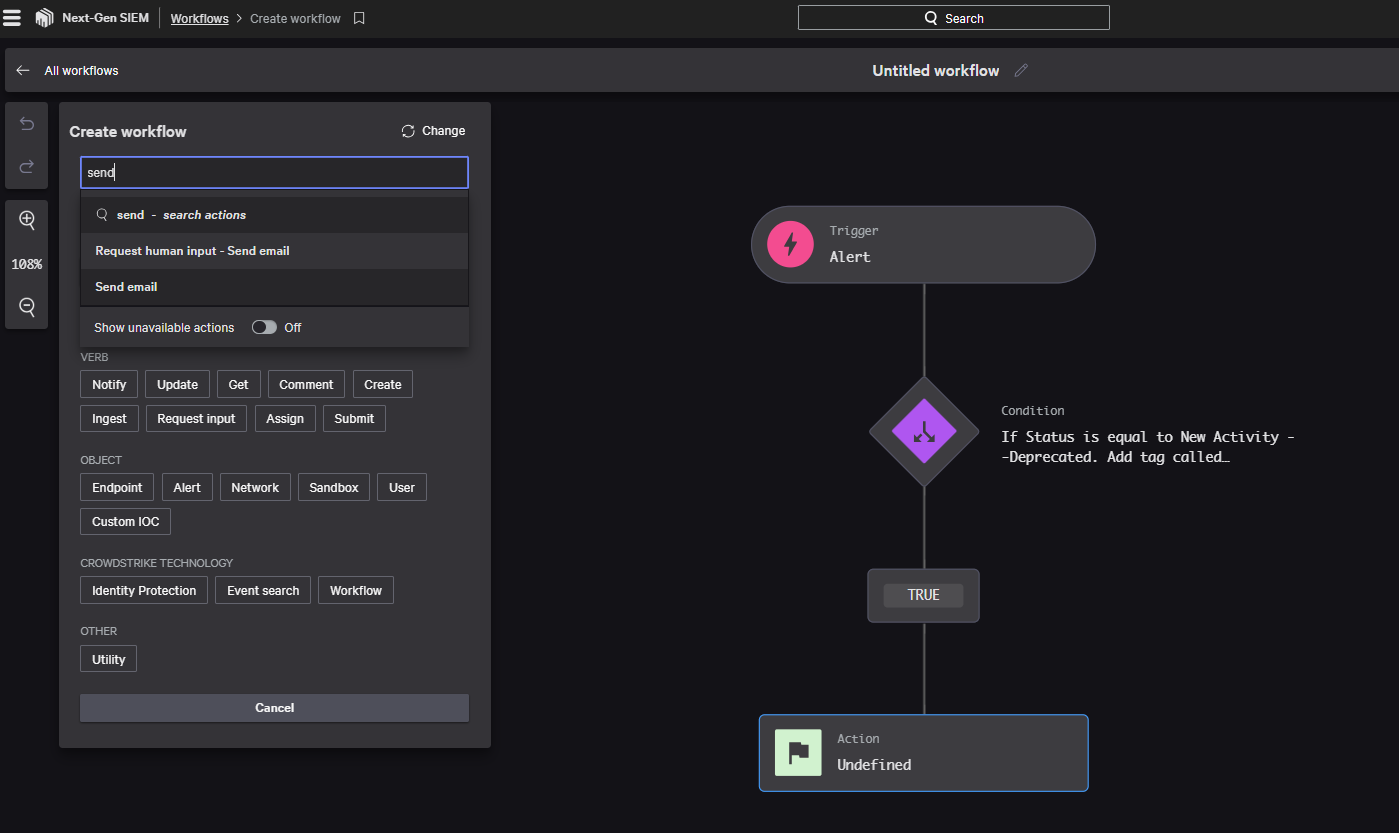The width and height of the screenshot is (1399, 833).
Task: Click the Create workflow breadcrumb text
Action: (x=295, y=18)
